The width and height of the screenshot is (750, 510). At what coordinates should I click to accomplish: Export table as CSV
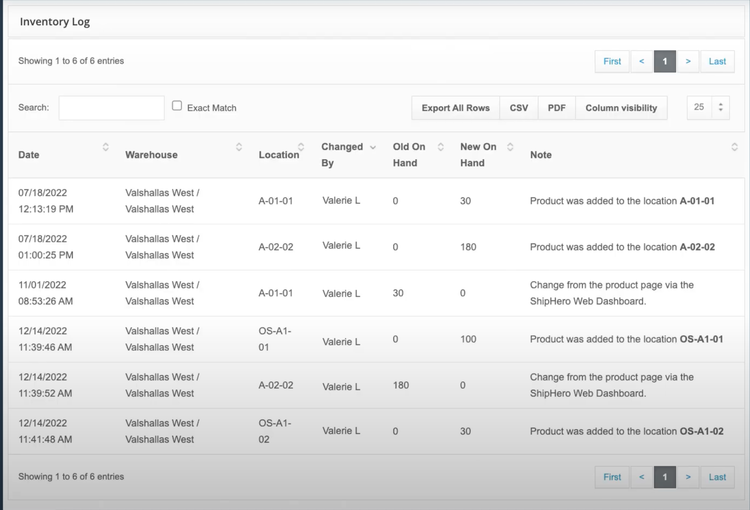coord(519,108)
